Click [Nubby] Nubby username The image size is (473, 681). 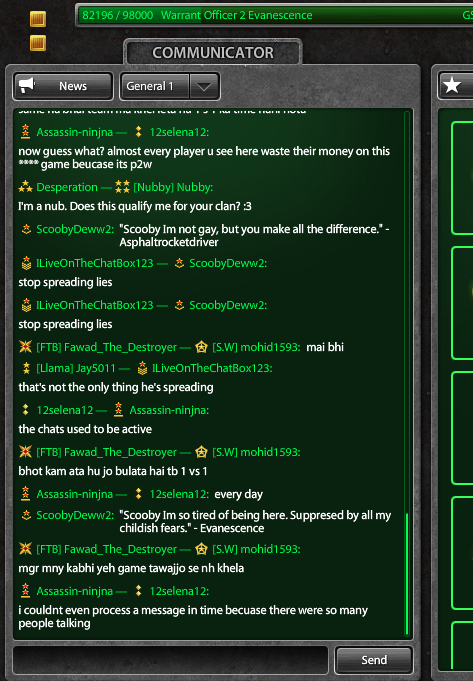[x=173, y=187]
